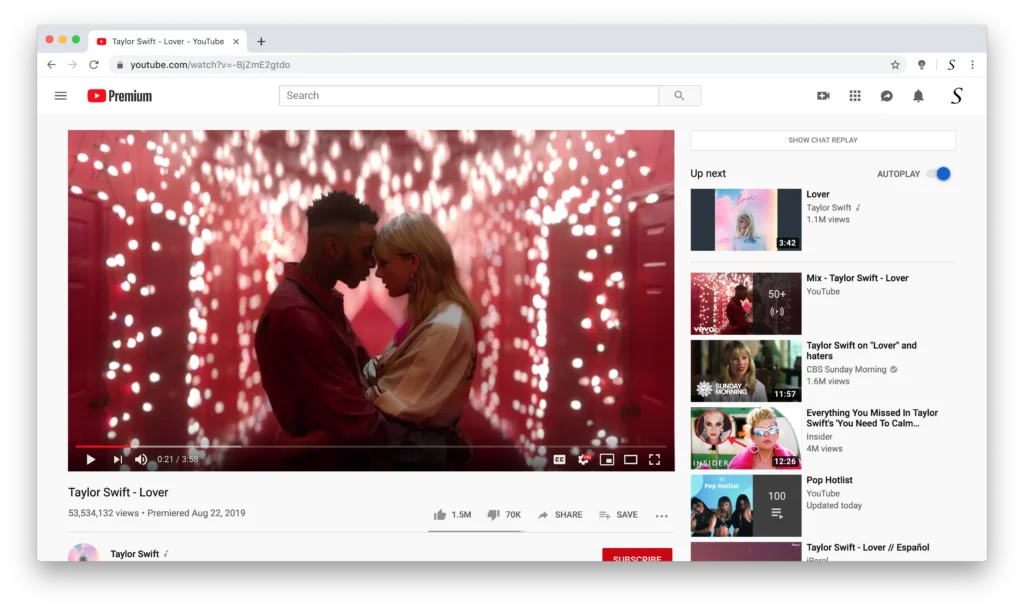Viewport: 1024px width, 610px height.
Task: Mute the video with the volume icon
Action: pyautogui.click(x=141, y=459)
